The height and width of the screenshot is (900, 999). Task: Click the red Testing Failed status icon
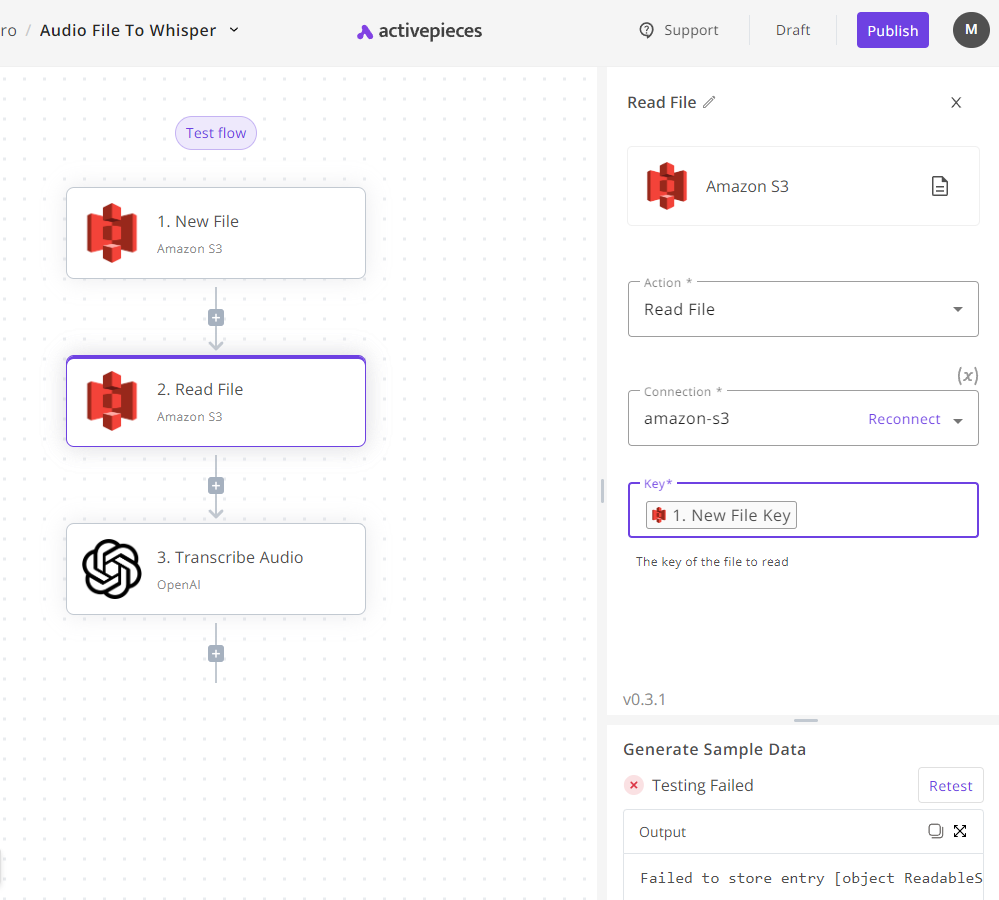click(634, 785)
